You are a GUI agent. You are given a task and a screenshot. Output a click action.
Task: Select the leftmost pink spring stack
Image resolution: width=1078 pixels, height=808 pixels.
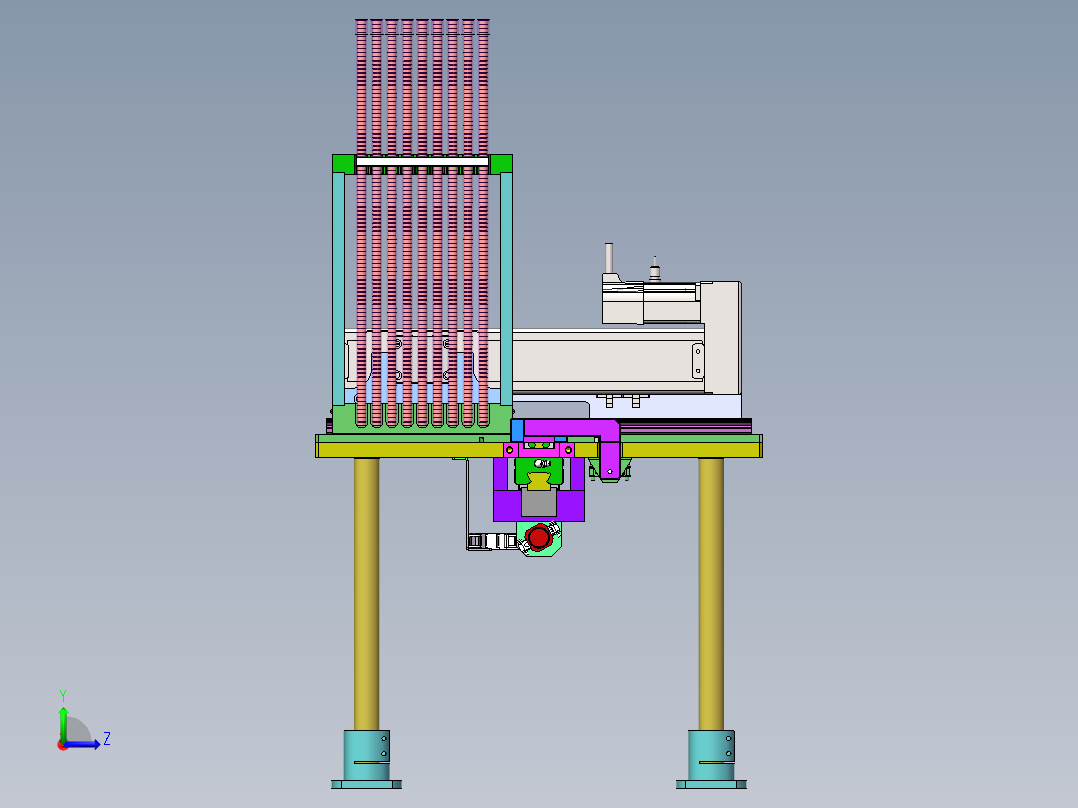point(362,223)
